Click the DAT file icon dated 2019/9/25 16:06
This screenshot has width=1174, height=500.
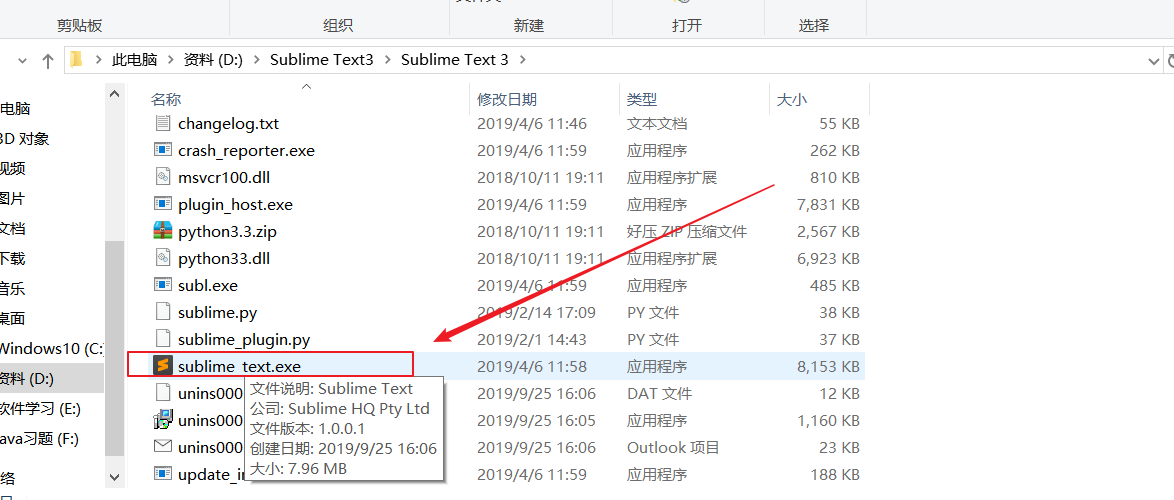coord(163,393)
